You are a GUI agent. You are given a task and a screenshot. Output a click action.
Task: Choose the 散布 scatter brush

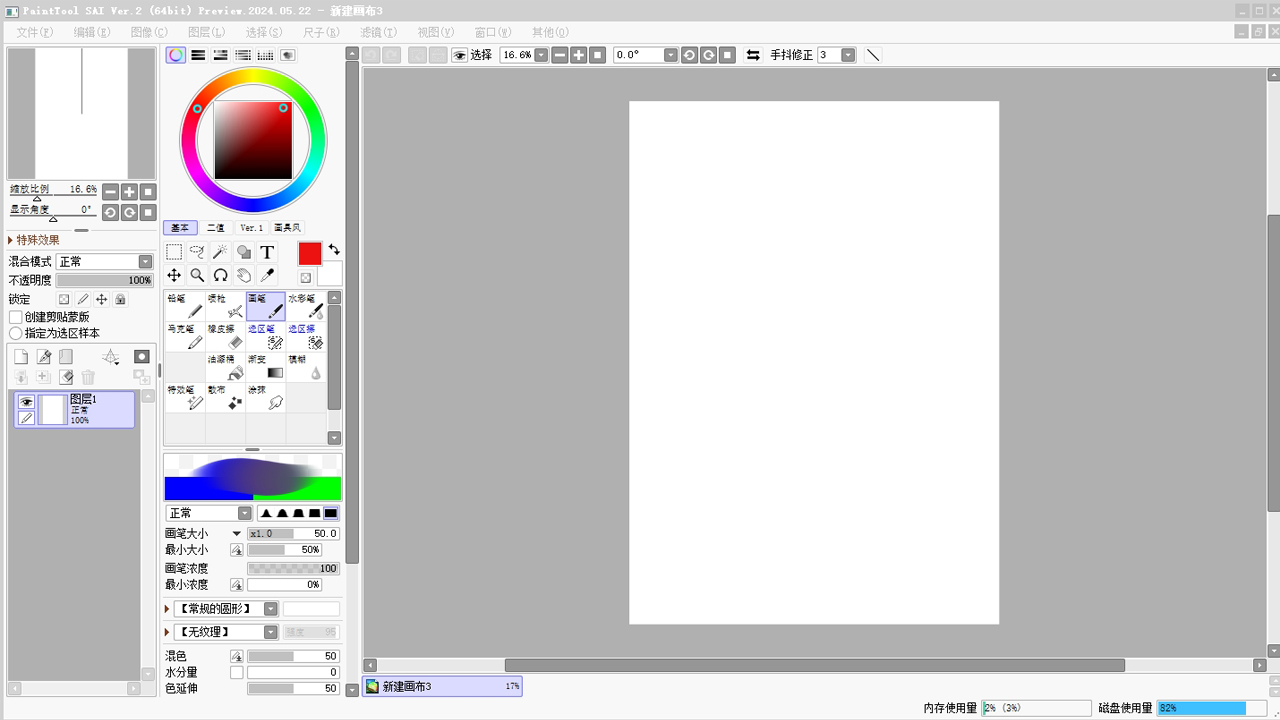(x=225, y=397)
